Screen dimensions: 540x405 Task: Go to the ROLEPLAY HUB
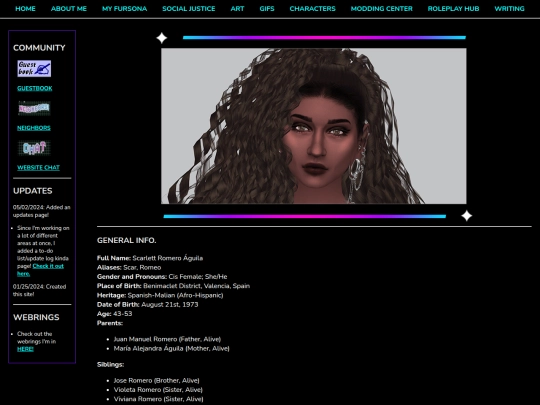coord(453,9)
